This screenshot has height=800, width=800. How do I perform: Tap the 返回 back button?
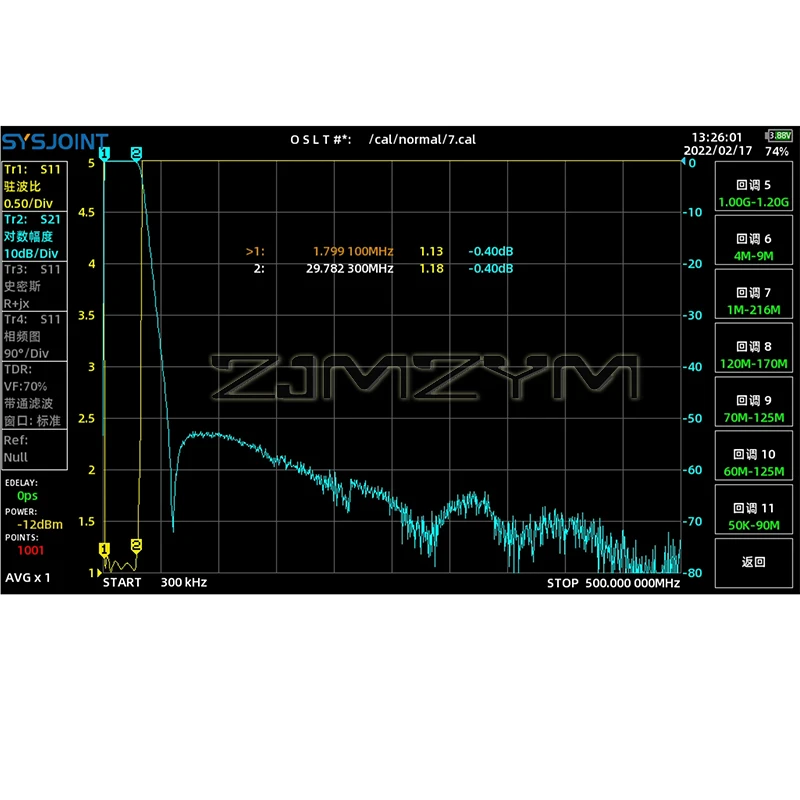click(754, 563)
